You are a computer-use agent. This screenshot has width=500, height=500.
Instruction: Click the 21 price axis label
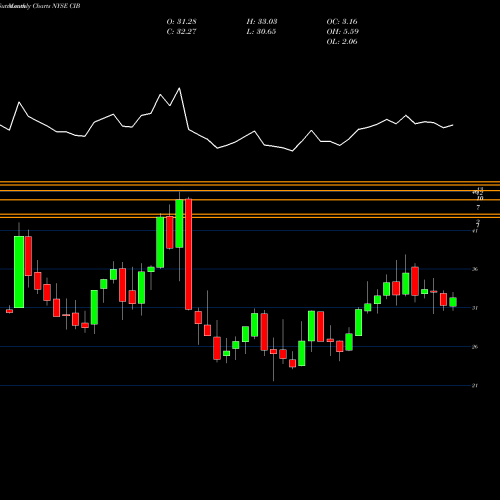pyautogui.click(x=475, y=386)
